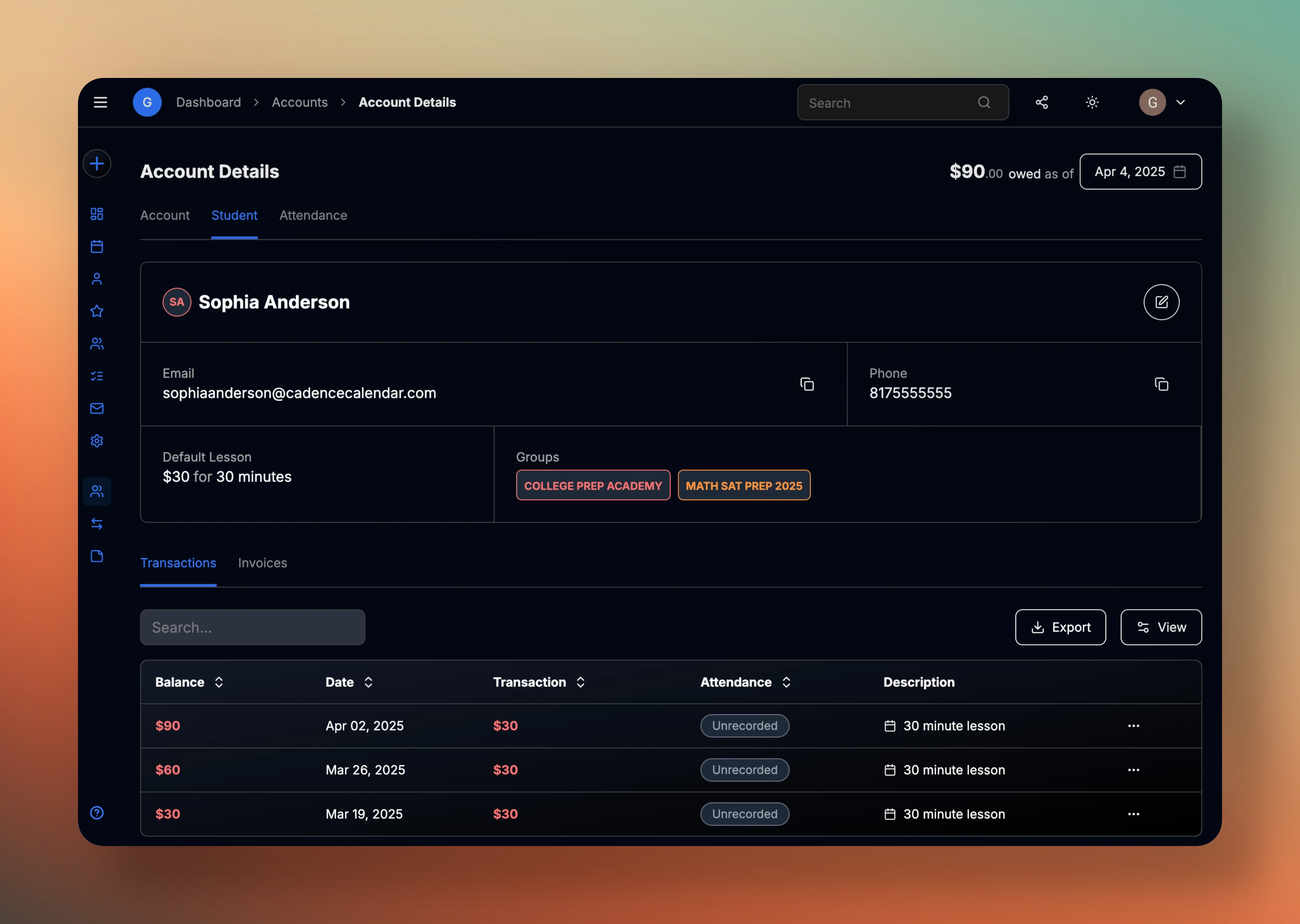
Task: Sort by Transaction column
Action: 539,682
